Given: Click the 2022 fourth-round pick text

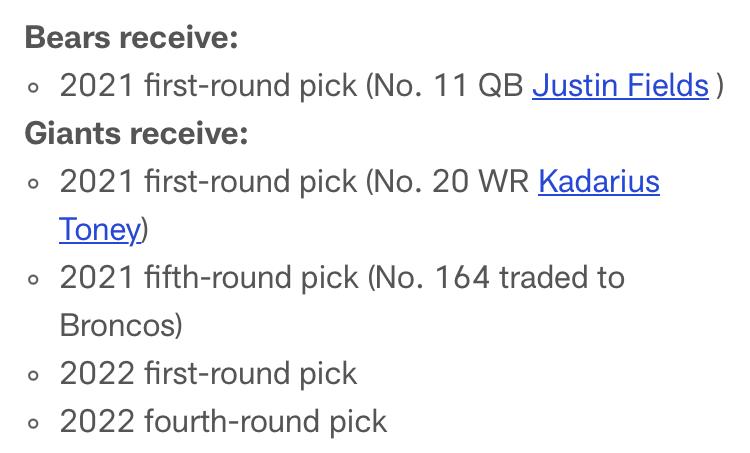Looking at the screenshot, I should click(223, 421).
